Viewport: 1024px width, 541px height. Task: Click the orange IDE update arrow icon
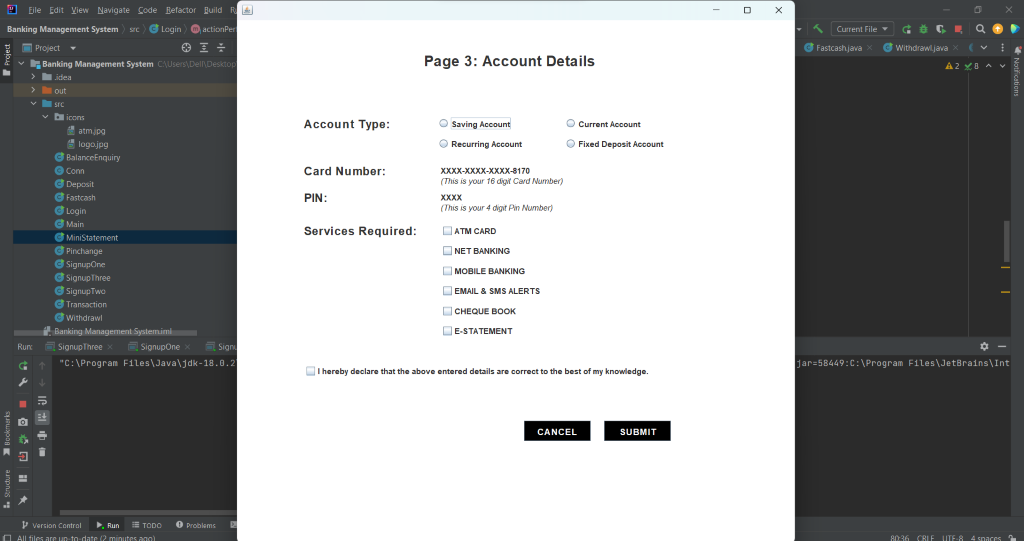[x=997, y=29]
